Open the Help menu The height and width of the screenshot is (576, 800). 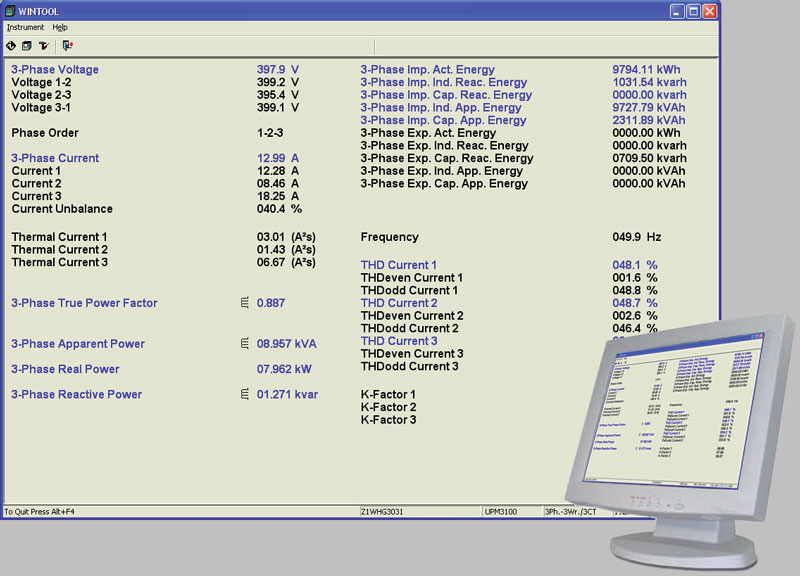tap(60, 27)
